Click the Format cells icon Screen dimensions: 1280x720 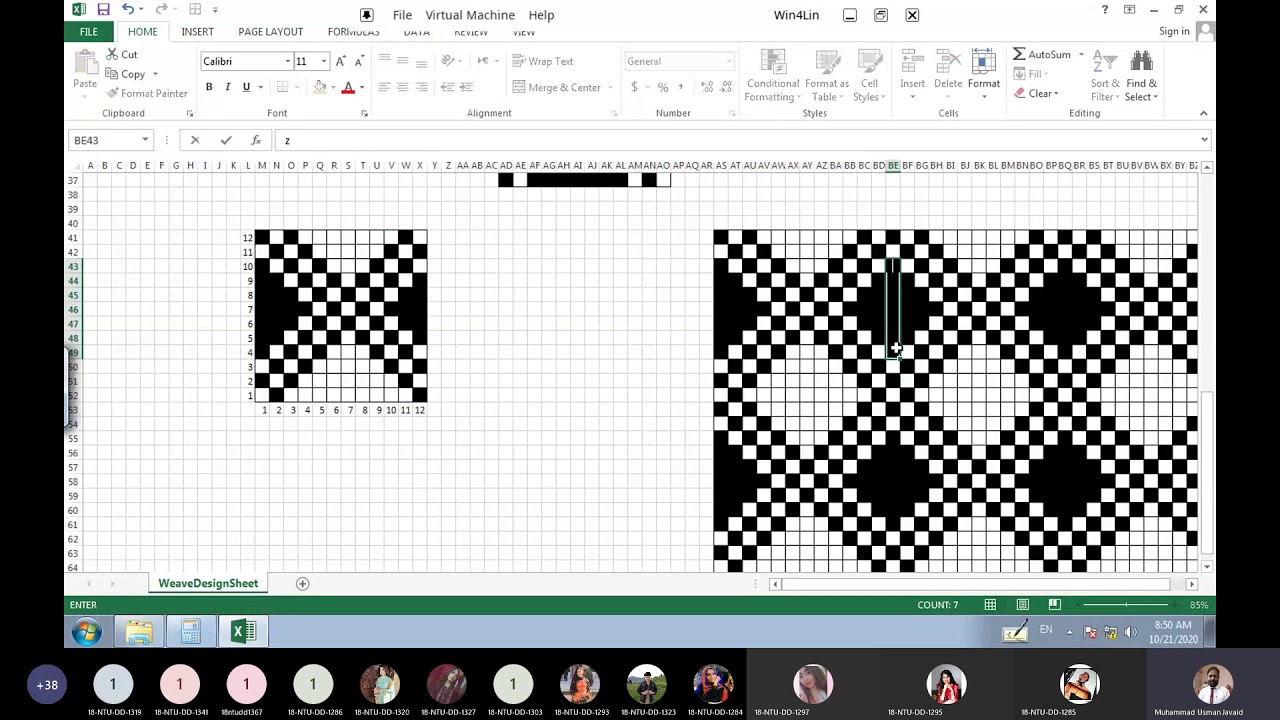983,62
